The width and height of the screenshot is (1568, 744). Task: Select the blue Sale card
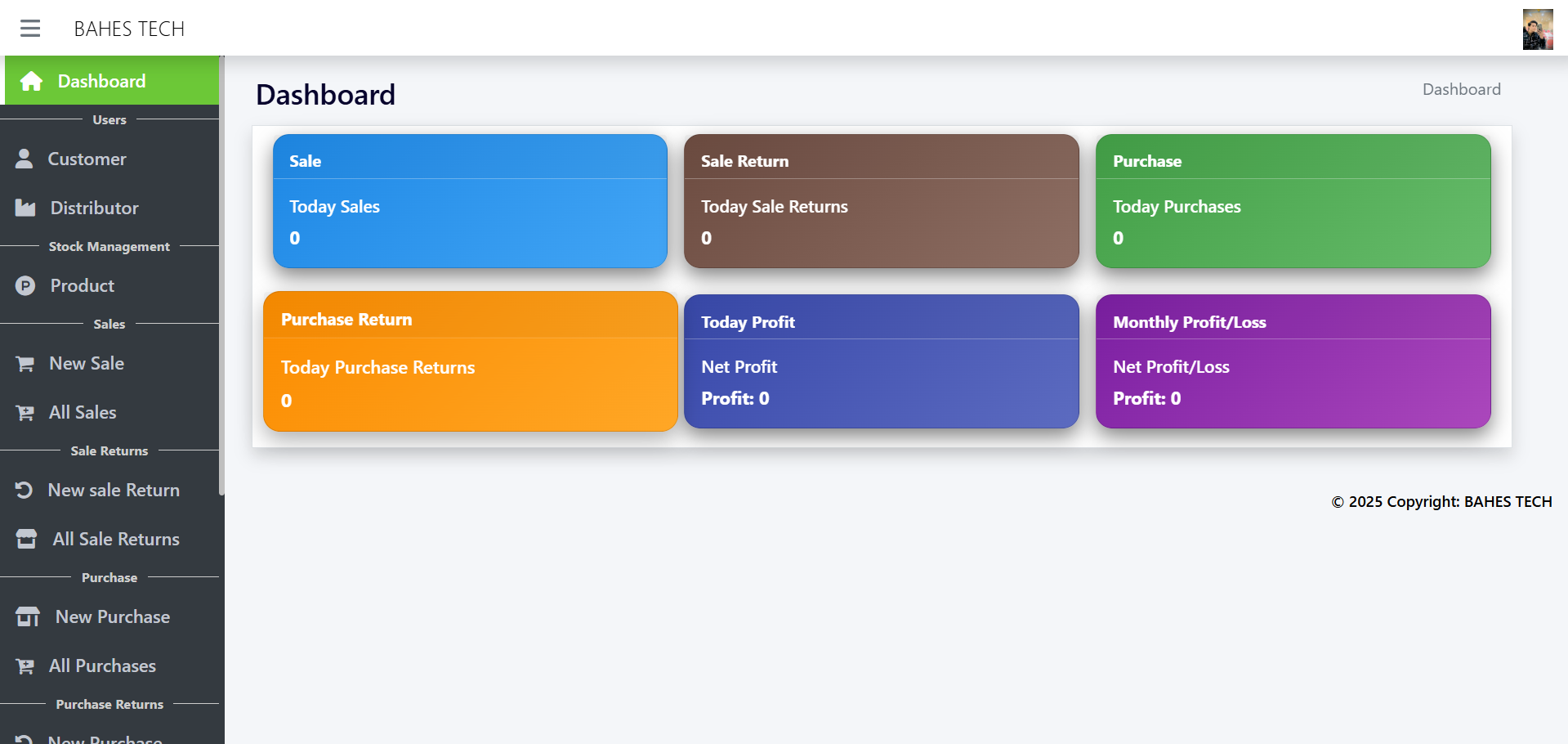[x=470, y=201]
